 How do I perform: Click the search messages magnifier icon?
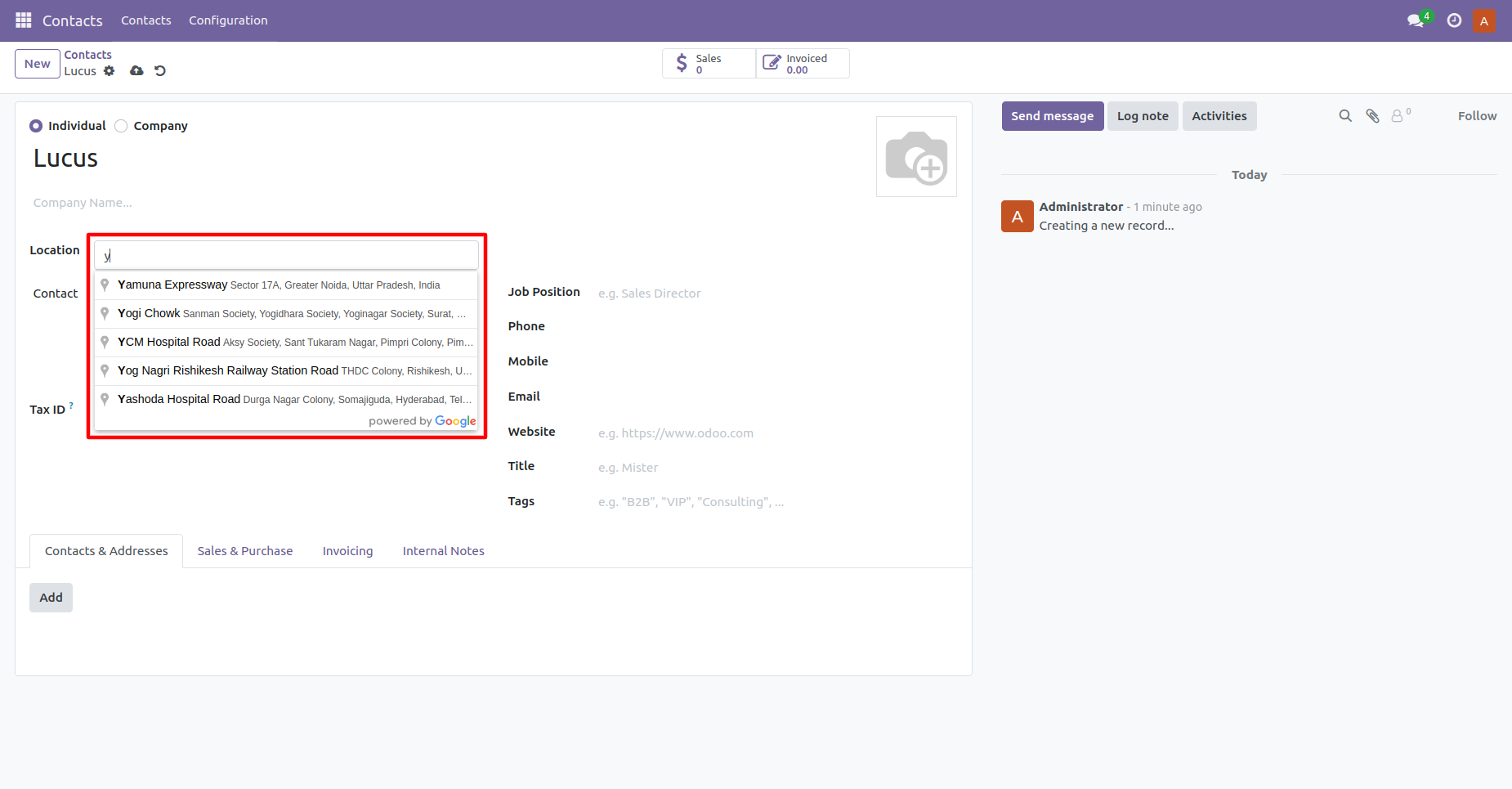pos(1345,115)
